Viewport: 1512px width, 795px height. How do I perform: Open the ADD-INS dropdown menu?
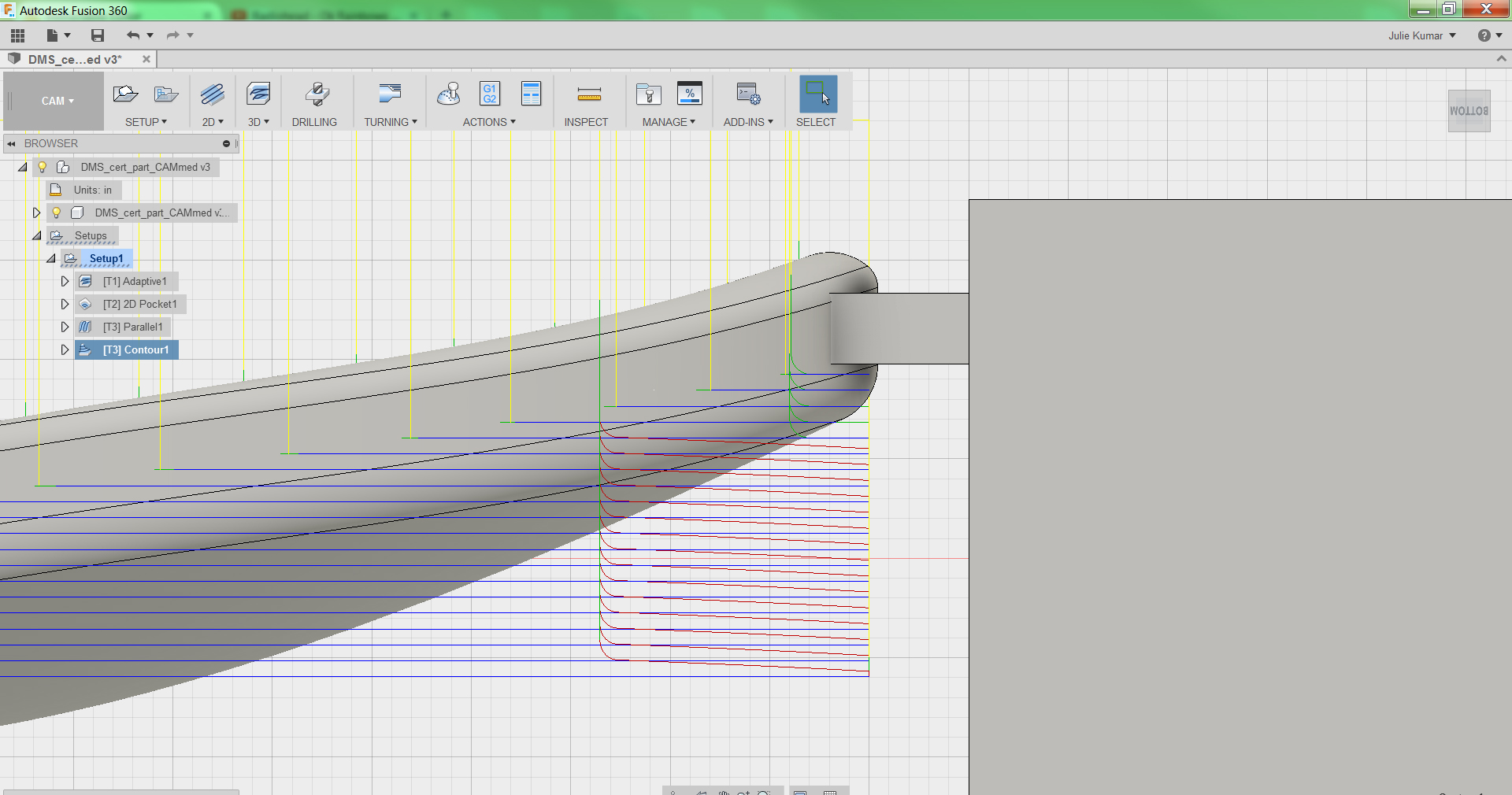click(748, 122)
